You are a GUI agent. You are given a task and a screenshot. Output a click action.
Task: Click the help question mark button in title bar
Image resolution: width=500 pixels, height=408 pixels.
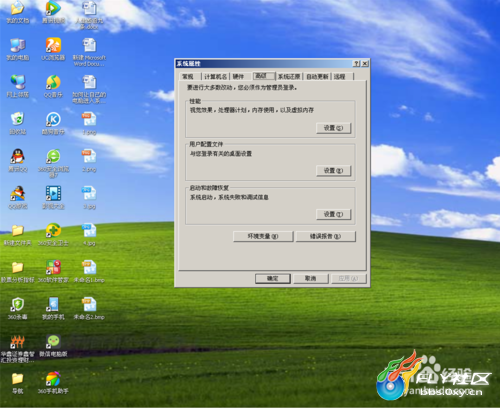point(356,63)
